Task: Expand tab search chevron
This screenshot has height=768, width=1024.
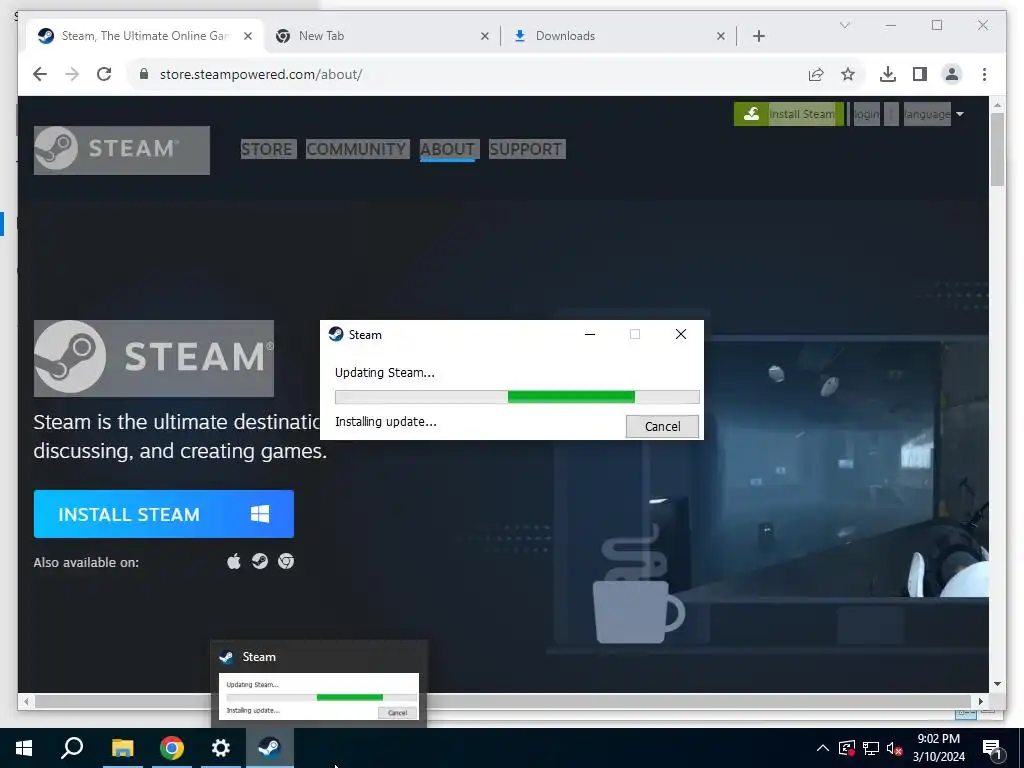Action: (x=844, y=25)
